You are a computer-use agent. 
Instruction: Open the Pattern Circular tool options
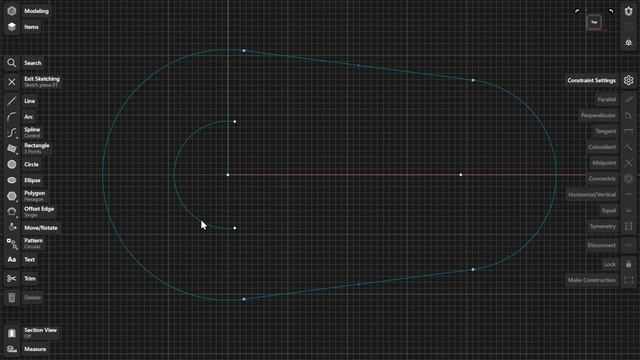12,244
